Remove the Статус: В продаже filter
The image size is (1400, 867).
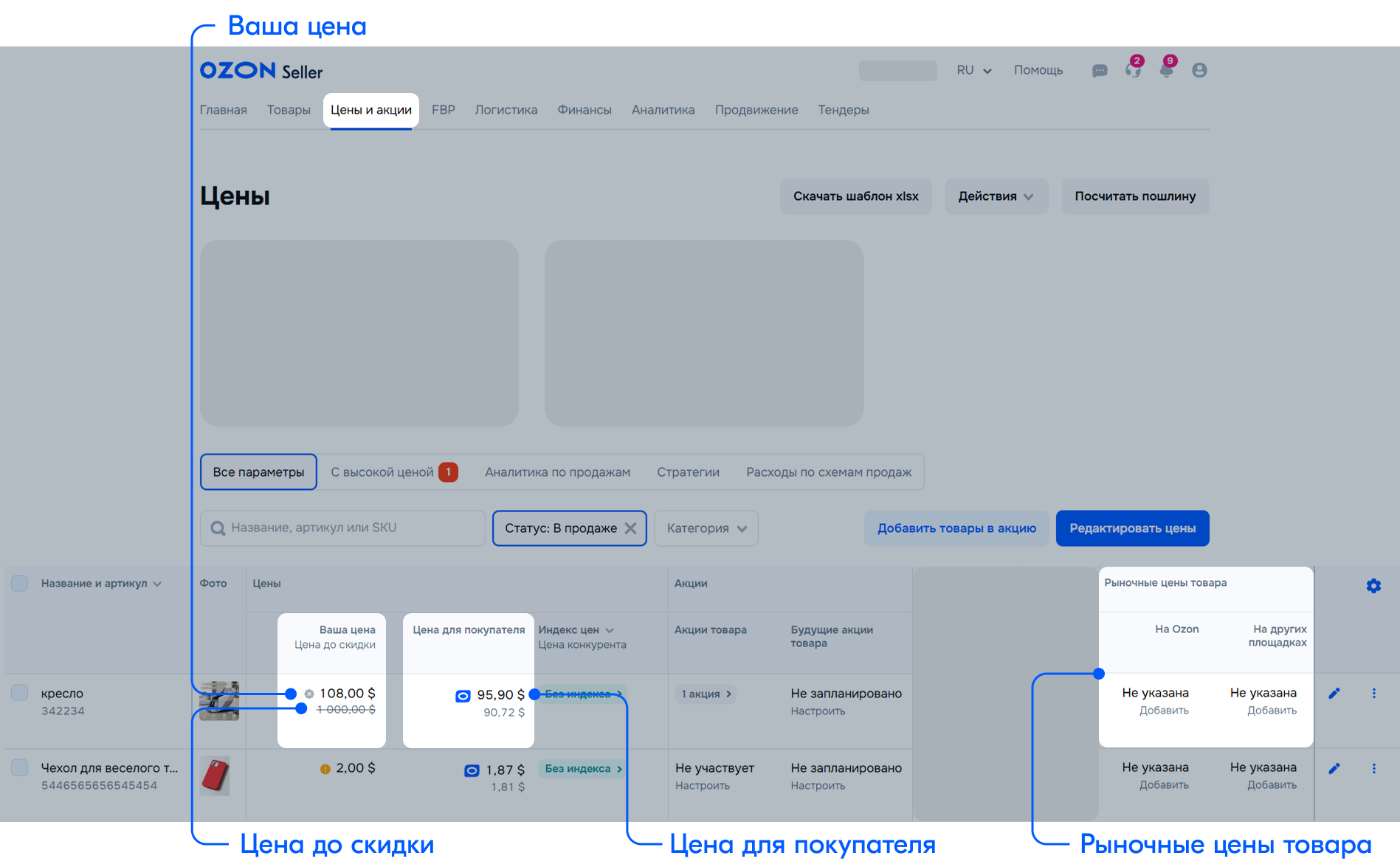click(x=630, y=528)
